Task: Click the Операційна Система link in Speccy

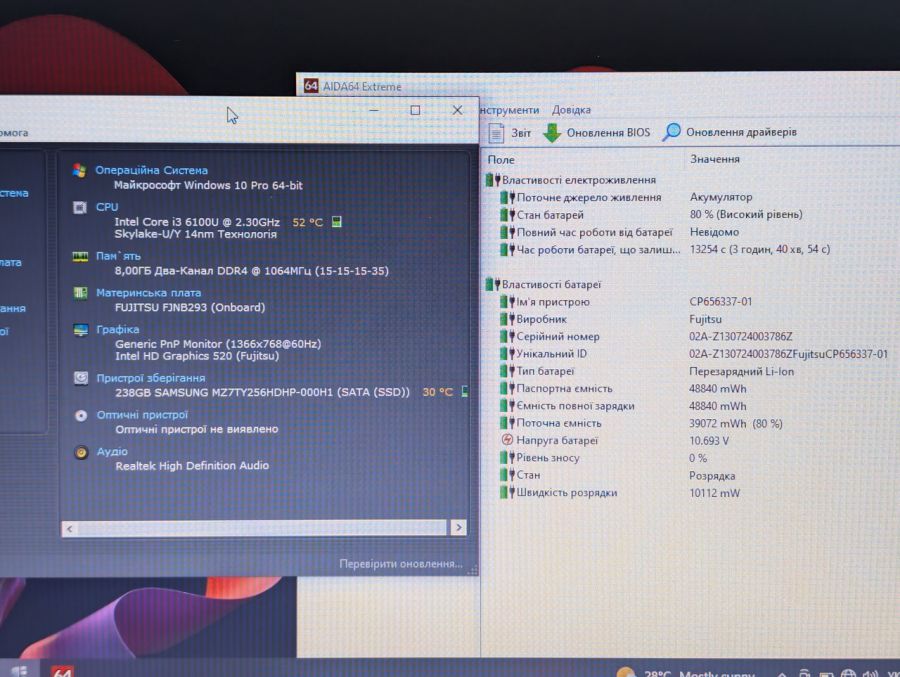Action: click(152, 171)
